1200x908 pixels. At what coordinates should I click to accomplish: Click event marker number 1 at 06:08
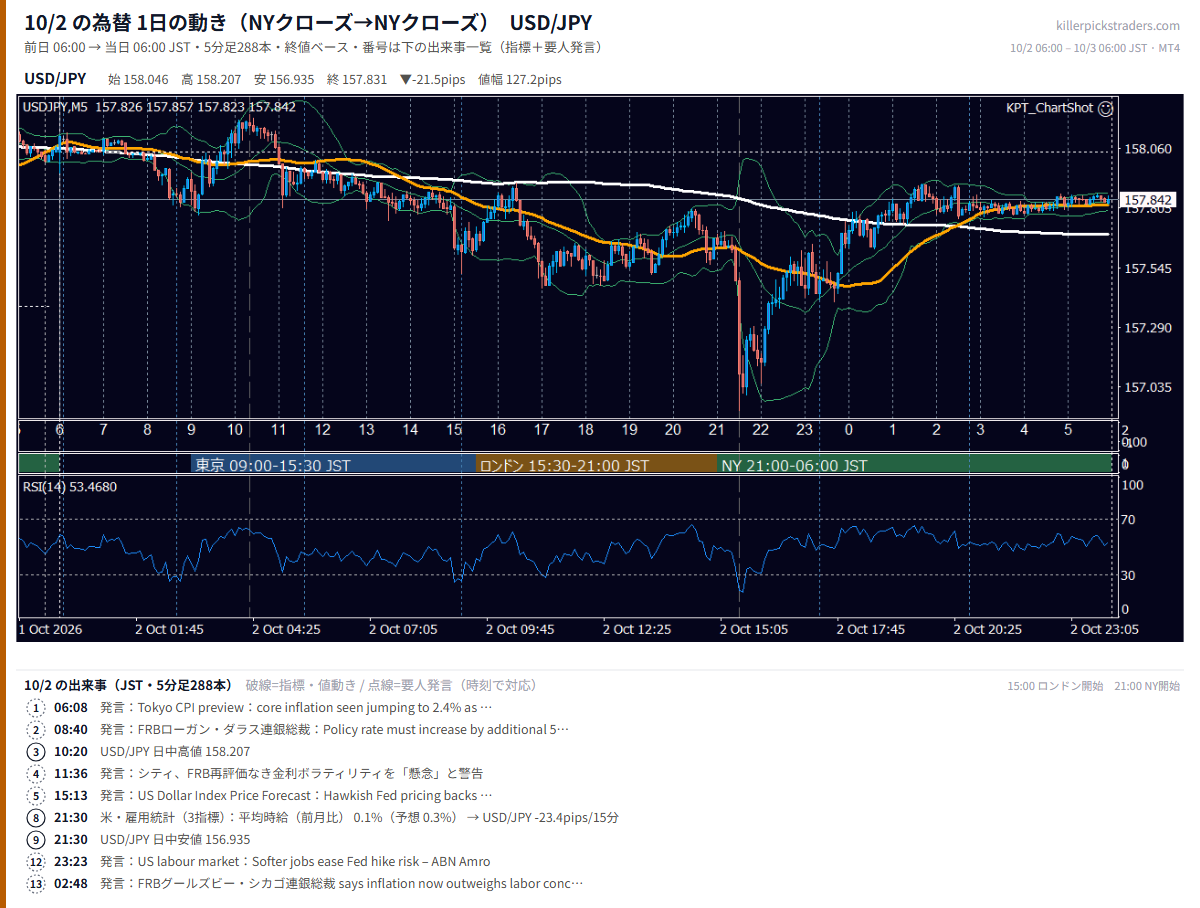pos(37,707)
